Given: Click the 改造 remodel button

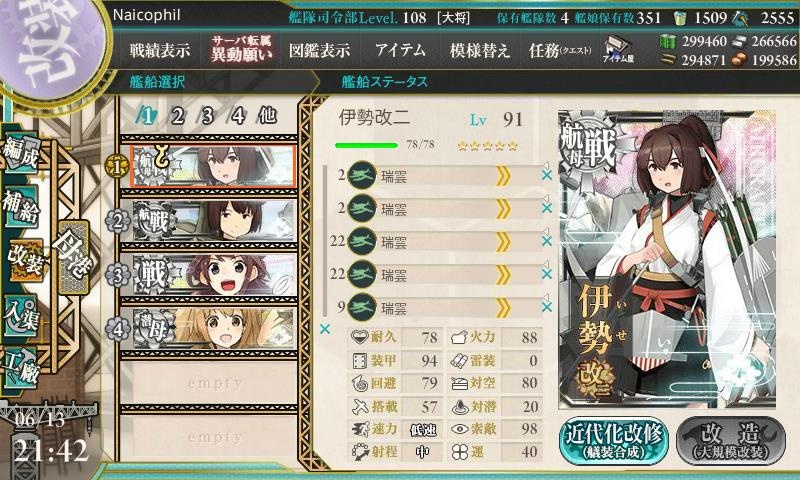Looking at the screenshot, I should point(731,441).
